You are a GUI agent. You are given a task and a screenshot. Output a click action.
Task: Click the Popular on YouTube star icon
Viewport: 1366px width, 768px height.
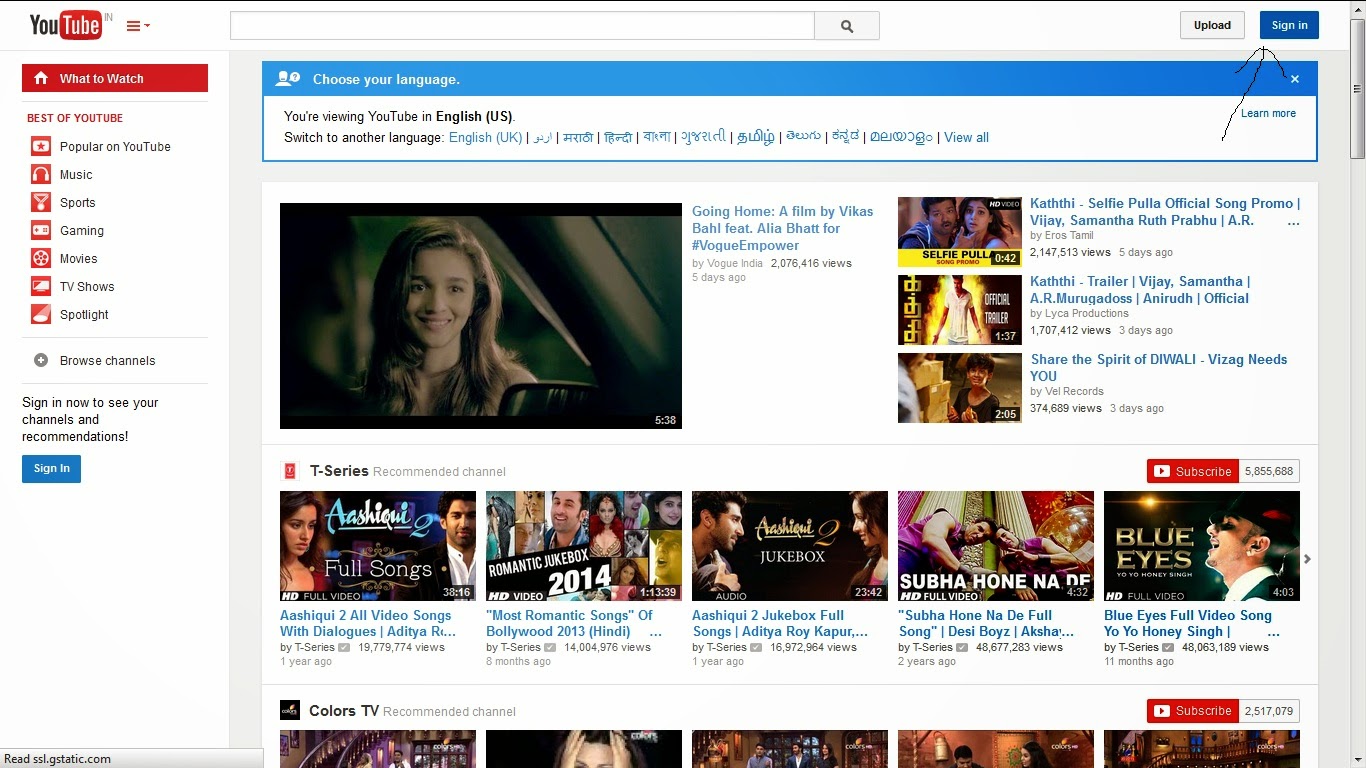coord(41,146)
